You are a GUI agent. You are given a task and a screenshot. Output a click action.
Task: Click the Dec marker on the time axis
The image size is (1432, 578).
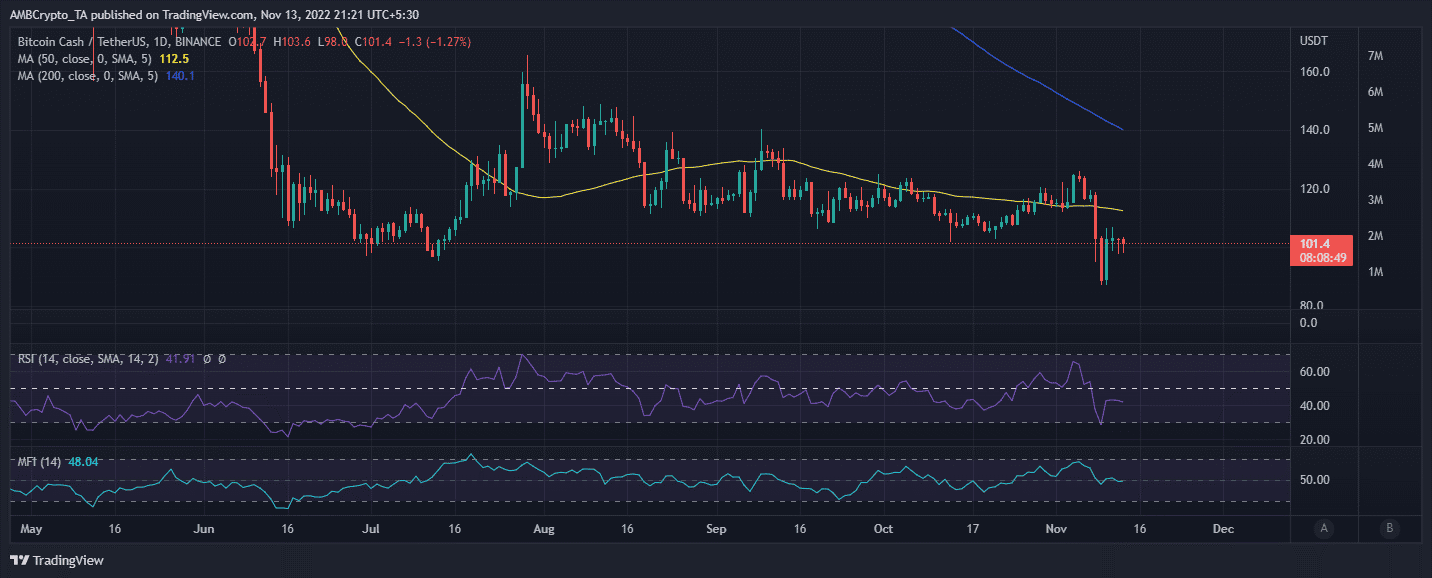[x=1221, y=528]
